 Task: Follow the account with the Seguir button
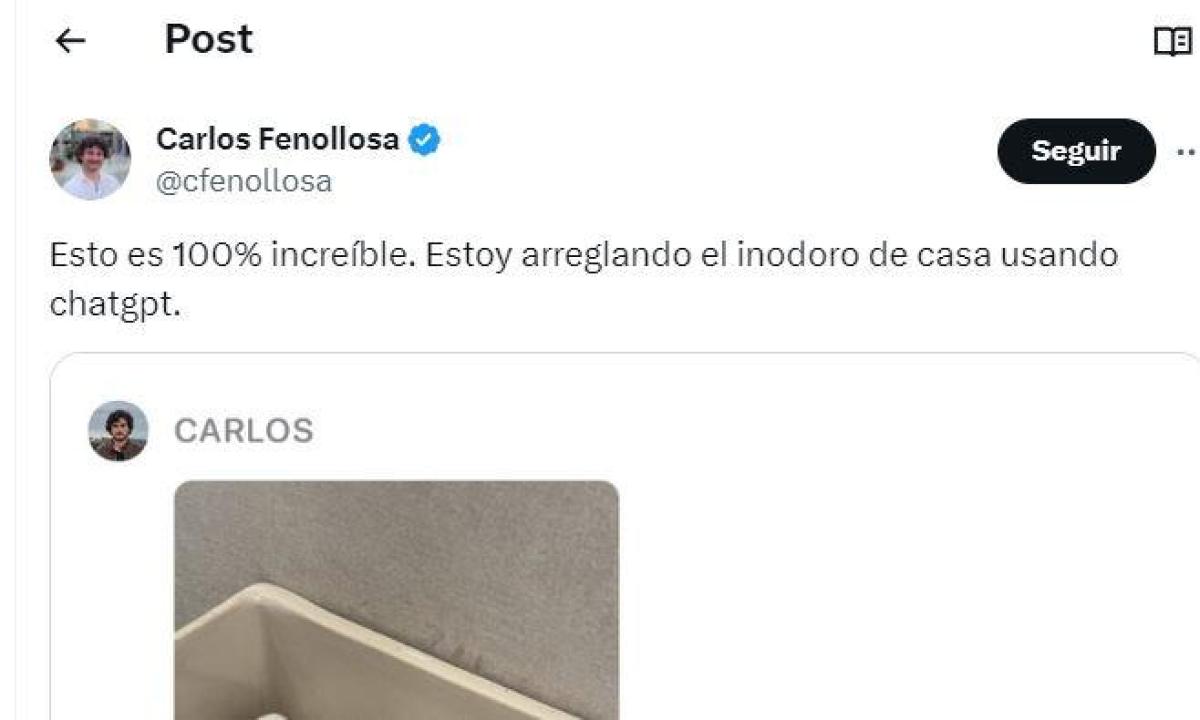(x=1076, y=151)
